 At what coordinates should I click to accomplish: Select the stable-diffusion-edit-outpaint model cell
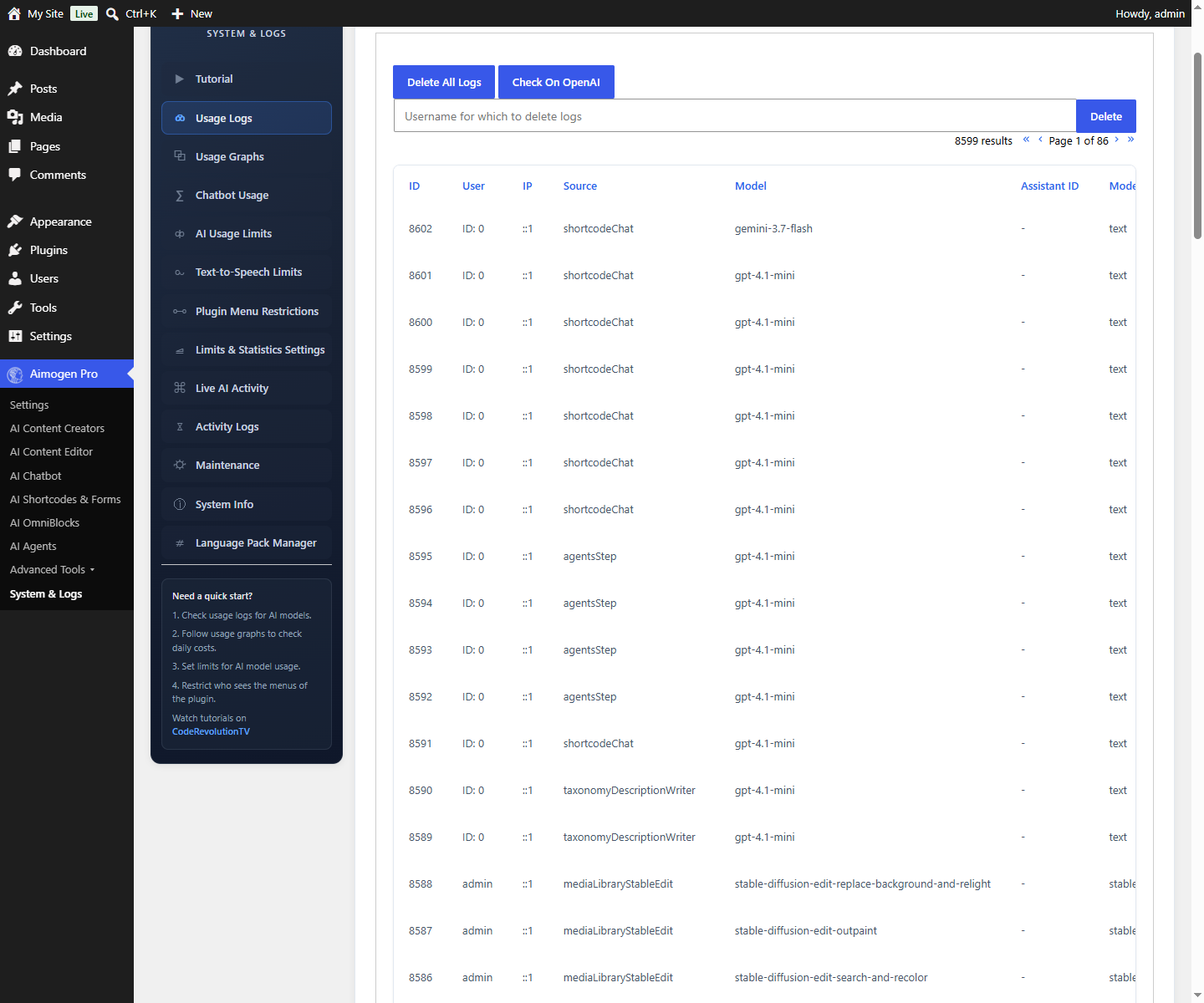806,931
